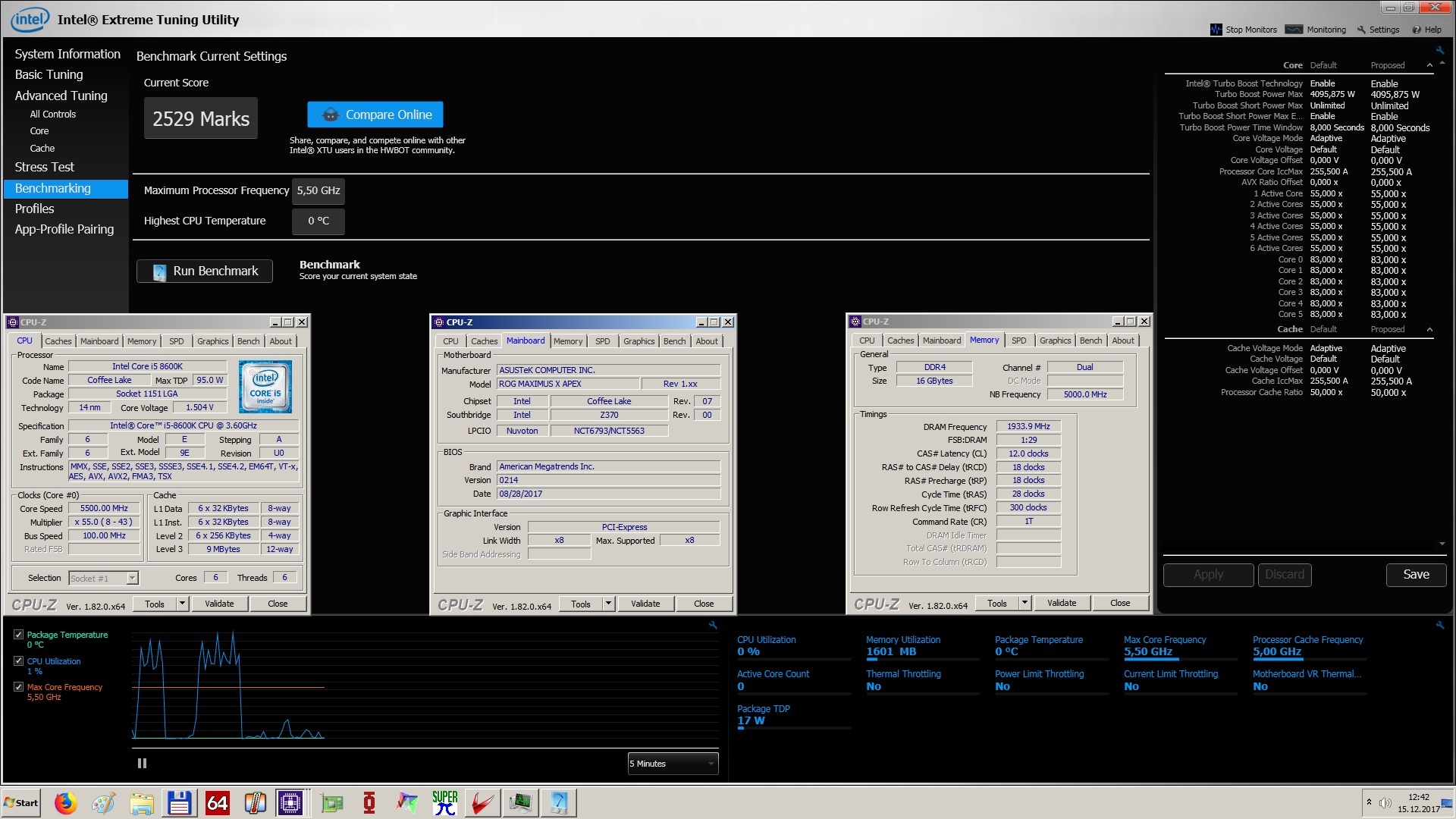Click the speaker volume tray icon
Image resolution: width=1456 pixels, height=819 pixels.
coord(1385,803)
